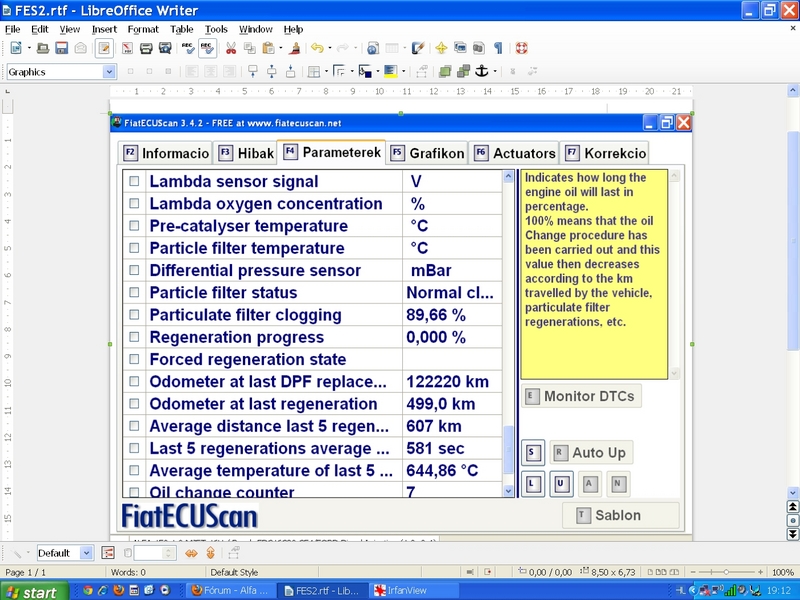Click the Print file directly icon
The height and width of the screenshot is (600, 800).
click(146, 48)
